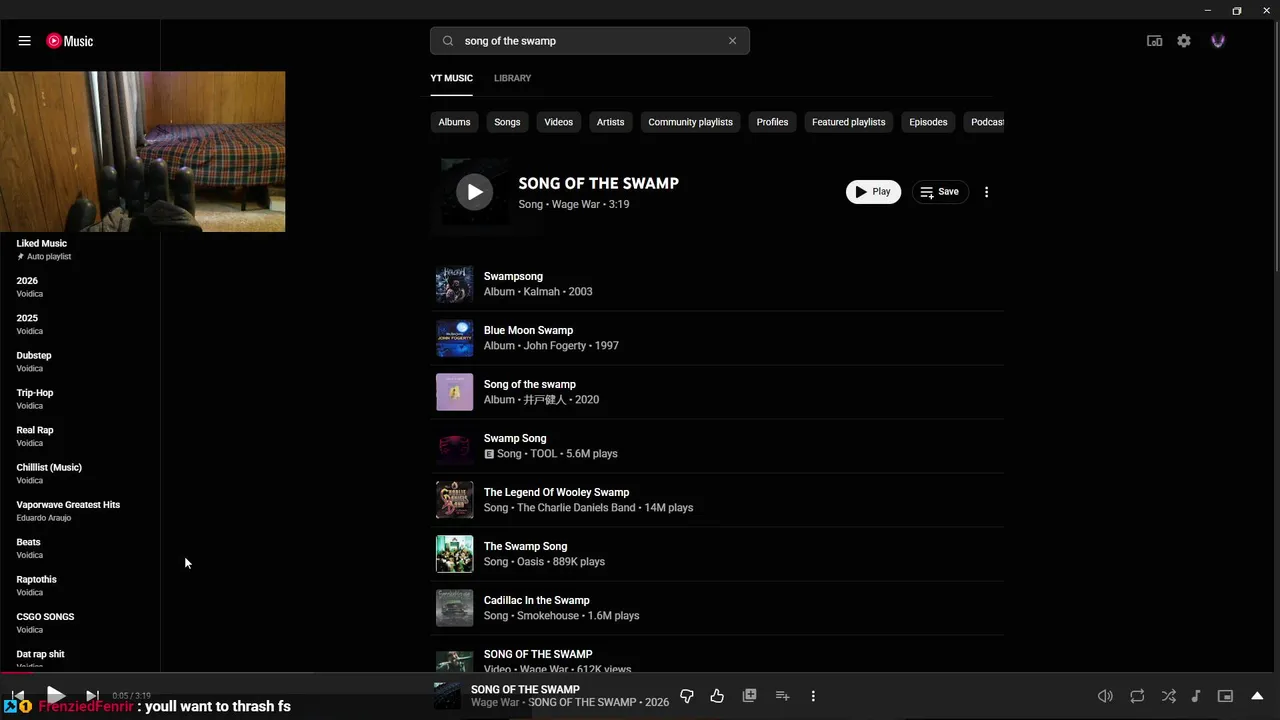Save current song to library icon
This screenshot has width=1280, height=720.
pyautogui.click(x=749, y=696)
